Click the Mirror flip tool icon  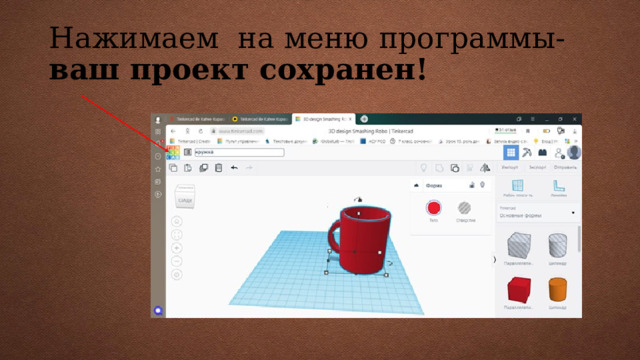pos(485,168)
